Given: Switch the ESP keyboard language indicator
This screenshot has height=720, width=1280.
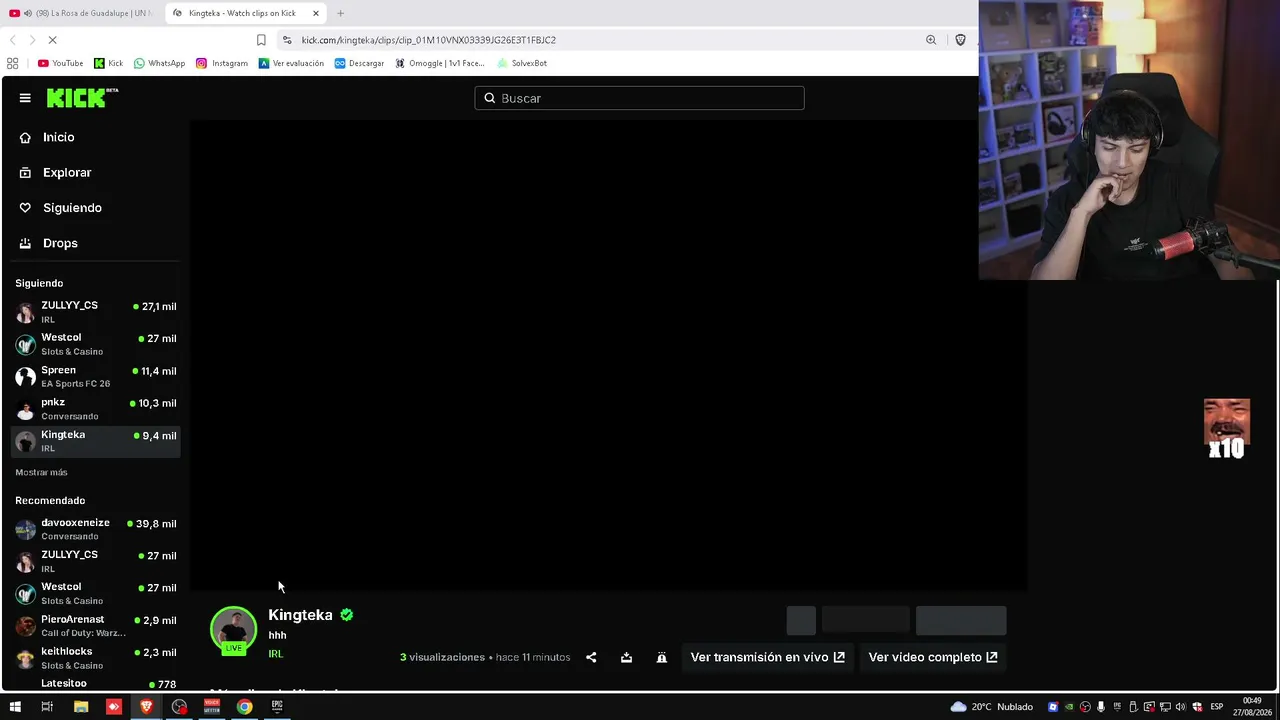Looking at the screenshot, I should [1217, 707].
